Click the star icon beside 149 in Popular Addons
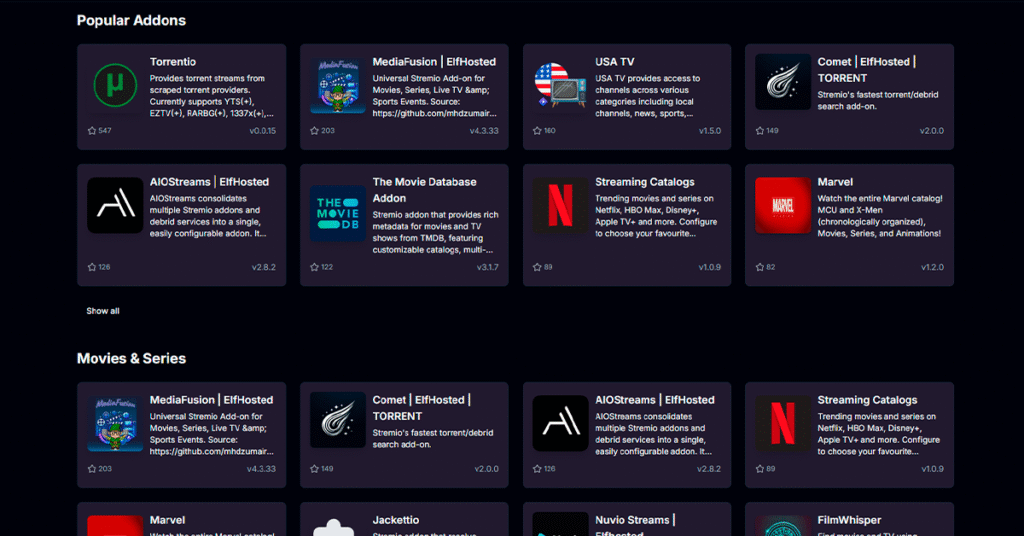Screen dimensions: 1024x536 coord(760,131)
